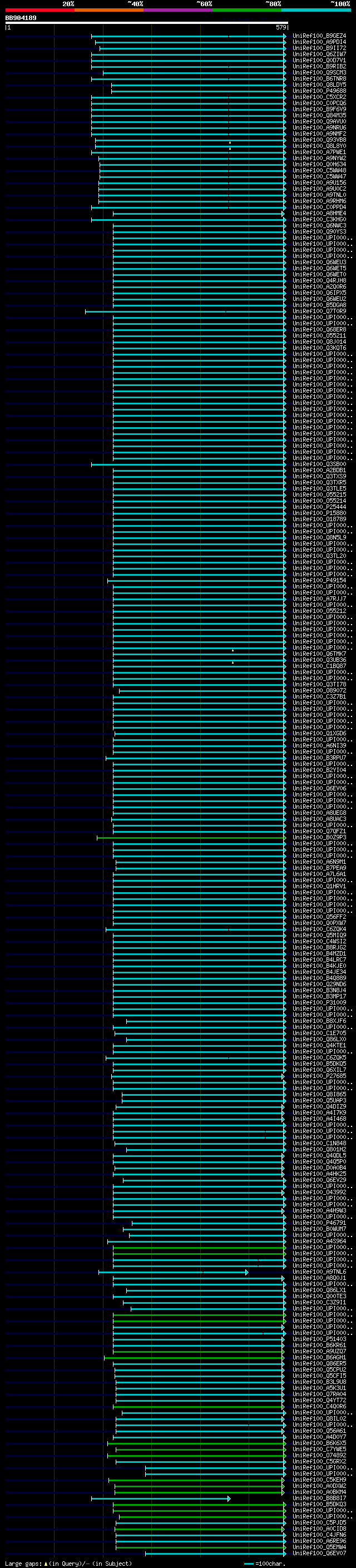
Task: Select label UniRef100_B4KJE0
Action: (x=319, y=966)
